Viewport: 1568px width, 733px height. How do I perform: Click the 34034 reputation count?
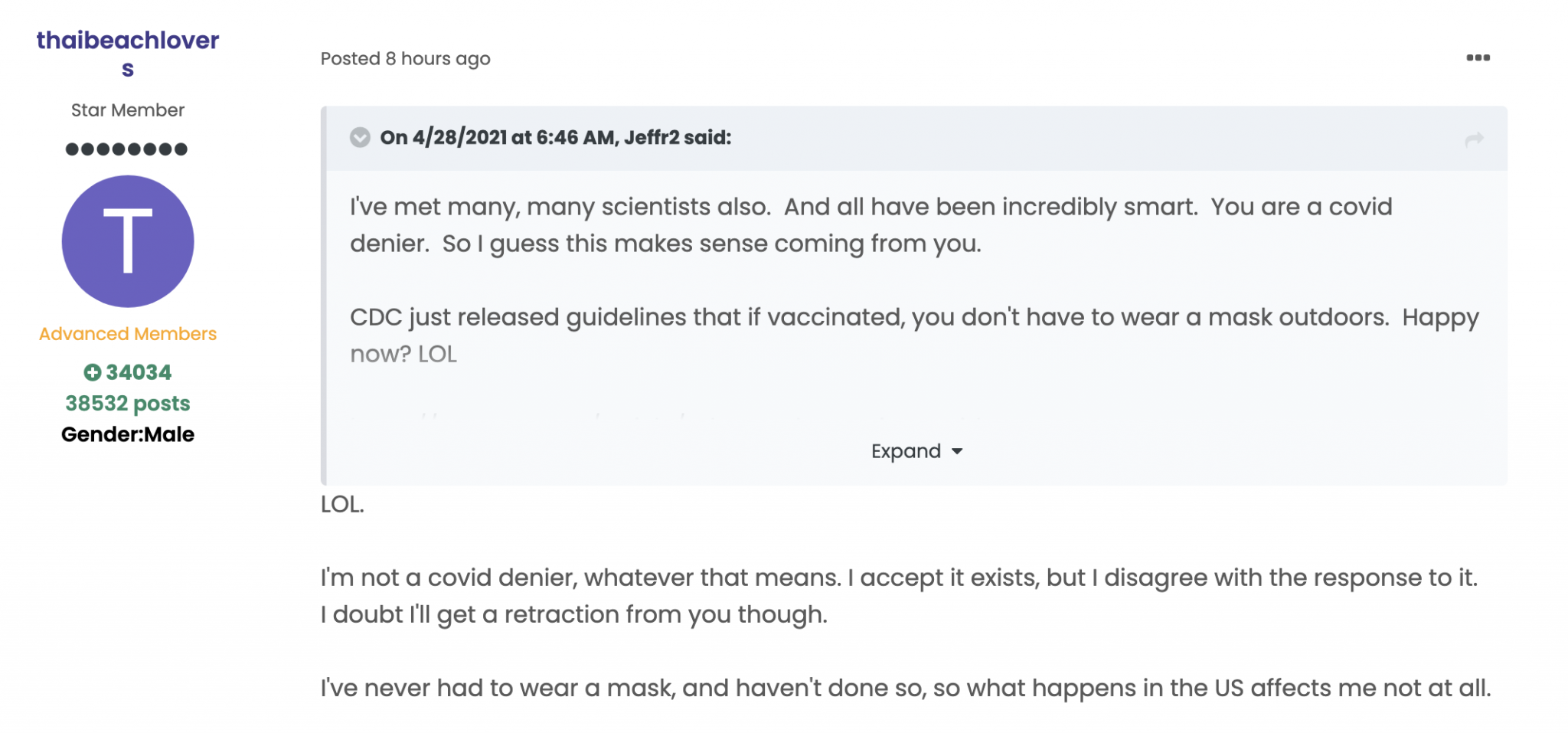pyautogui.click(x=139, y=373)
